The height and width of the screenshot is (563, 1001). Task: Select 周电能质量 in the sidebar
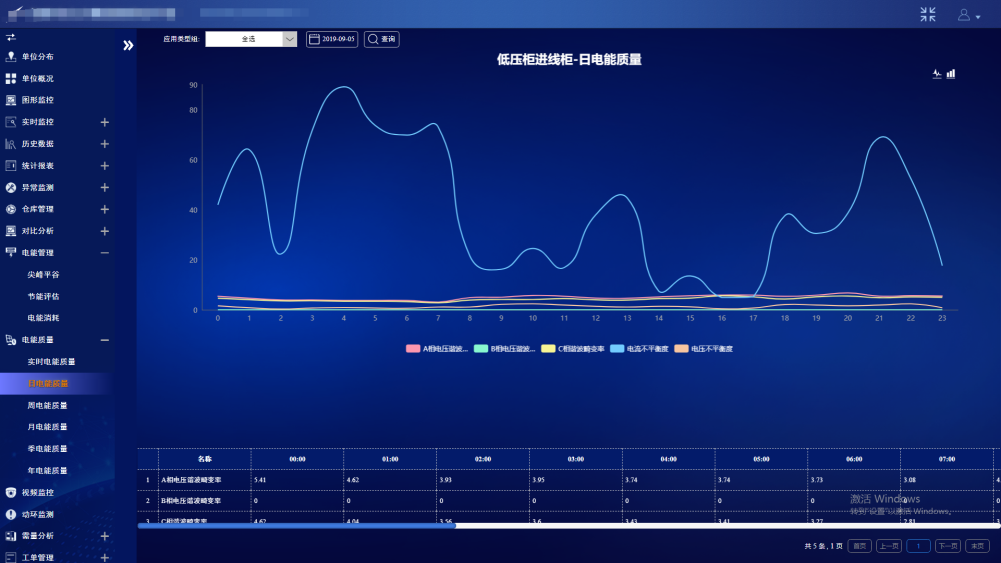[x=48, y=405]
